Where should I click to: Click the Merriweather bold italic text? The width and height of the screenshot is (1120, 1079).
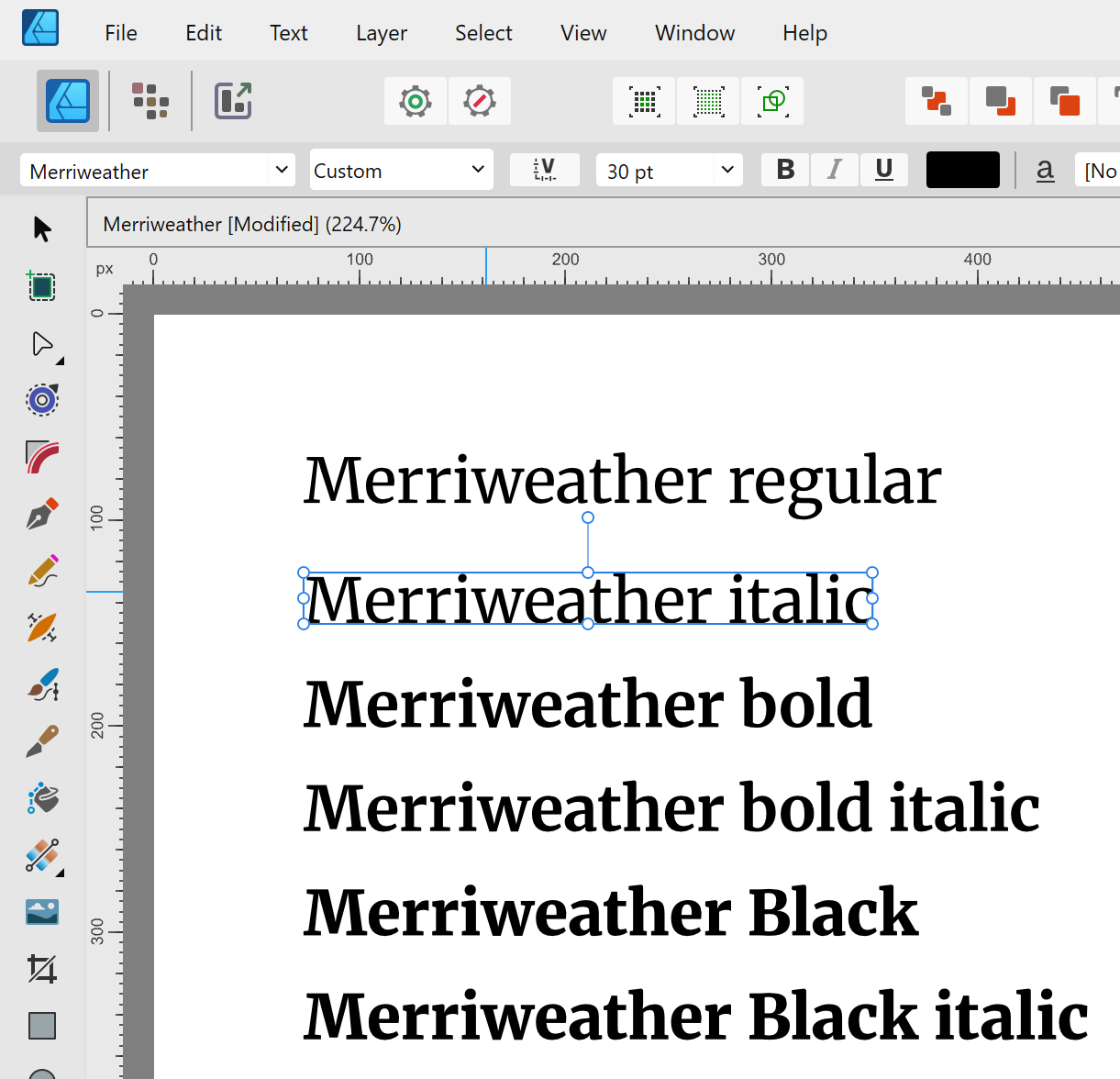pyautogui.click(x=671, y=808)
